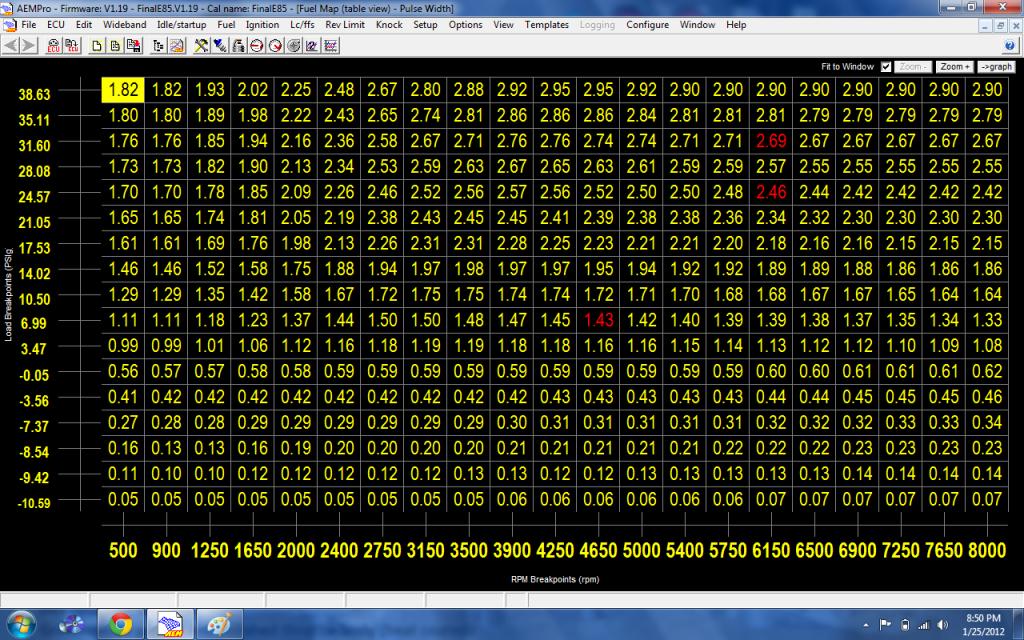This screenshot has width=1024, height=640.
Task: Open the Help menu
Action: [x=735, y=25]
